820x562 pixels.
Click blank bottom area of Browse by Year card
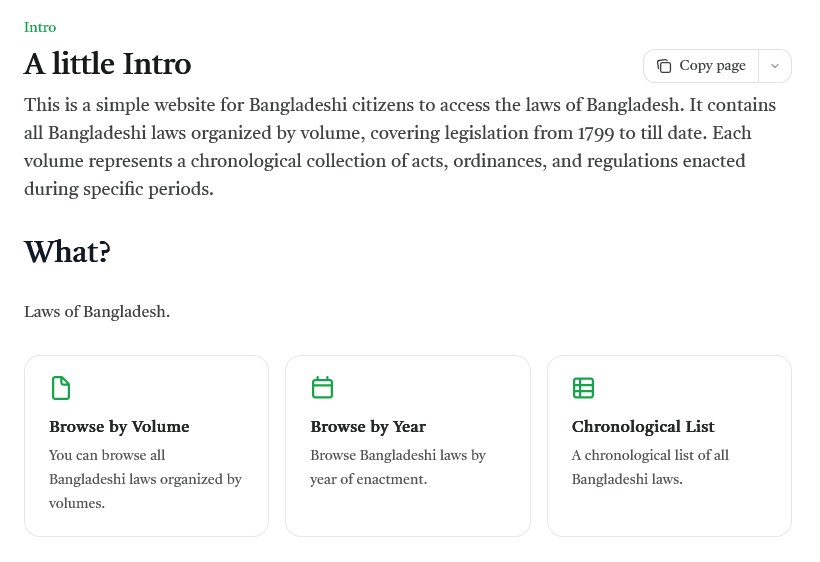(x=407, y=514)
